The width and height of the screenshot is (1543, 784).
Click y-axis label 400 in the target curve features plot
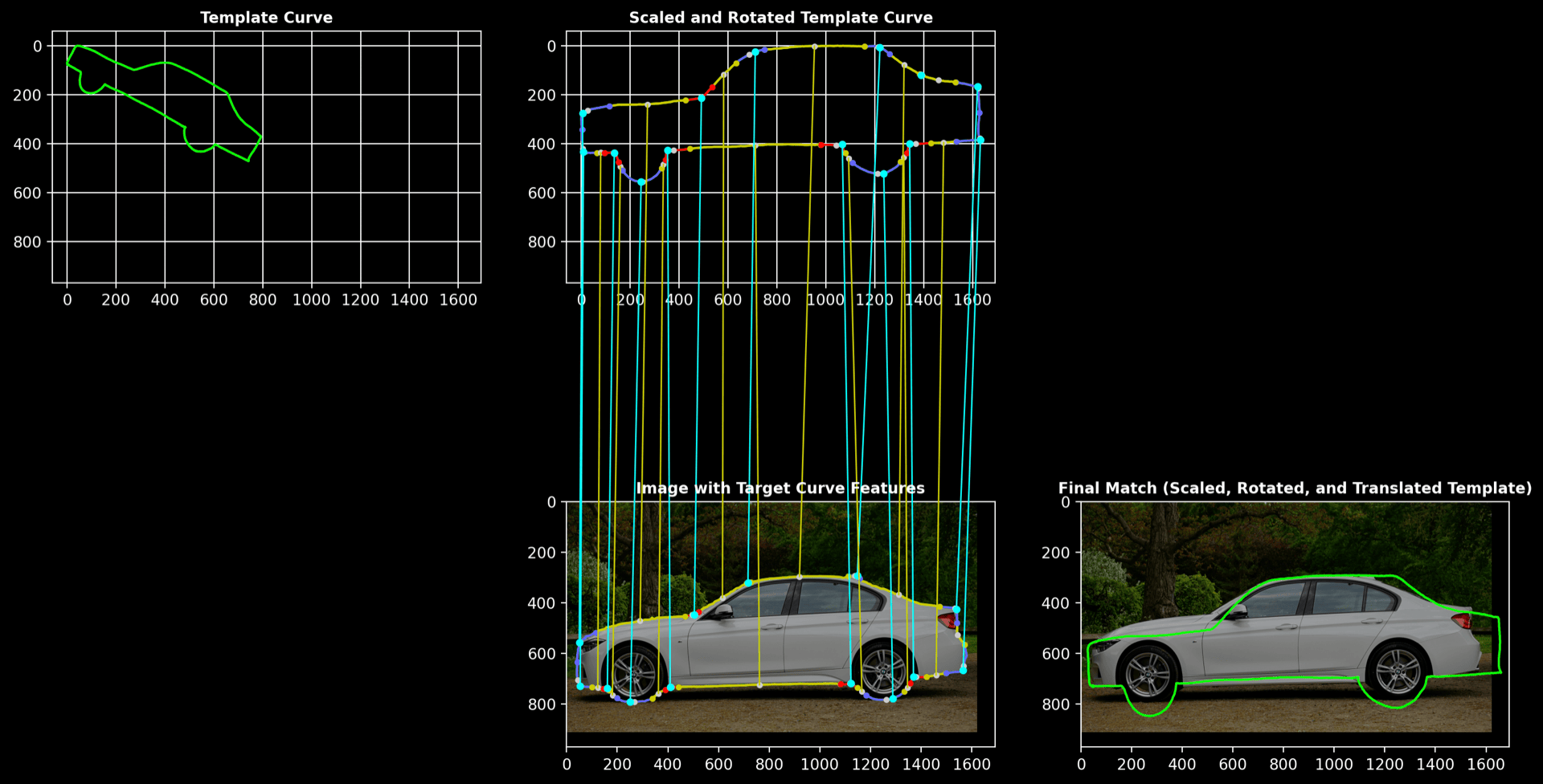[542, 603]
